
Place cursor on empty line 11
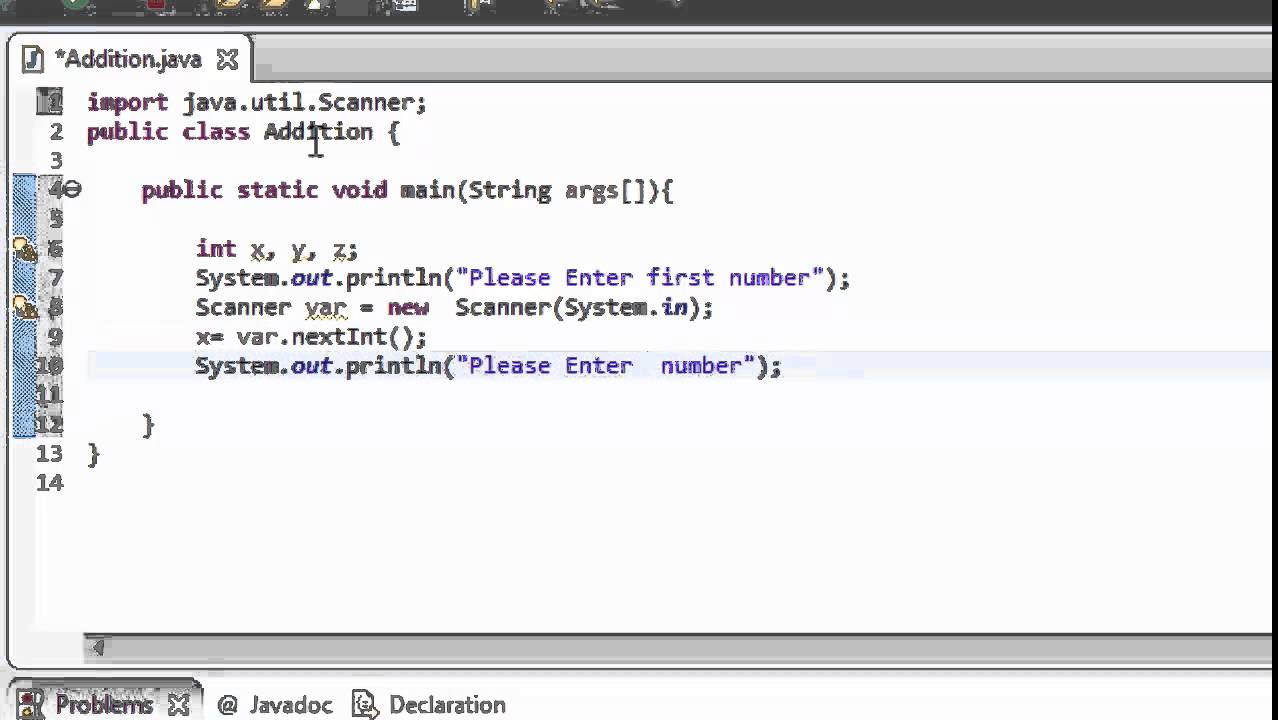pyautogui.click(x=400, y=395)
